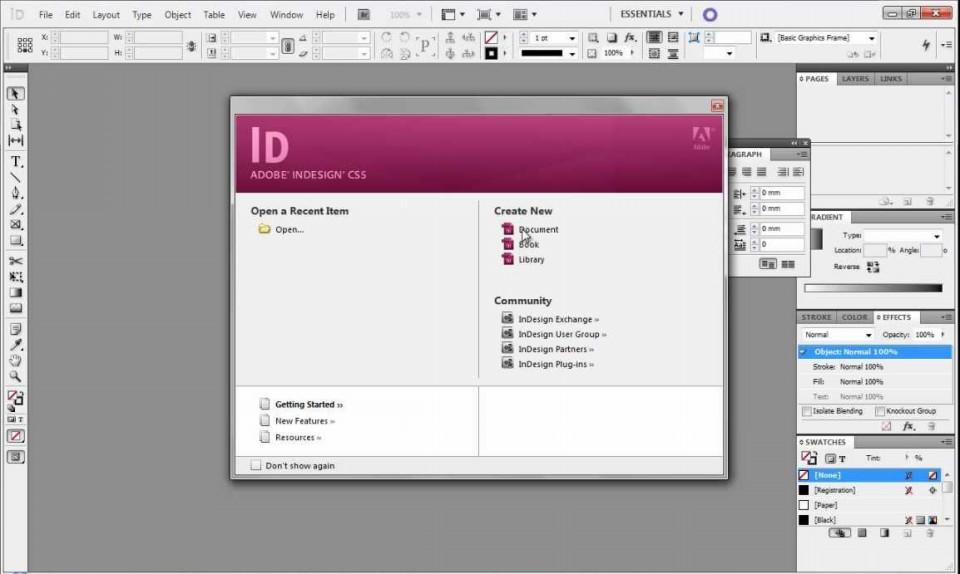Click the Document icon under Create New

[508, 229]
